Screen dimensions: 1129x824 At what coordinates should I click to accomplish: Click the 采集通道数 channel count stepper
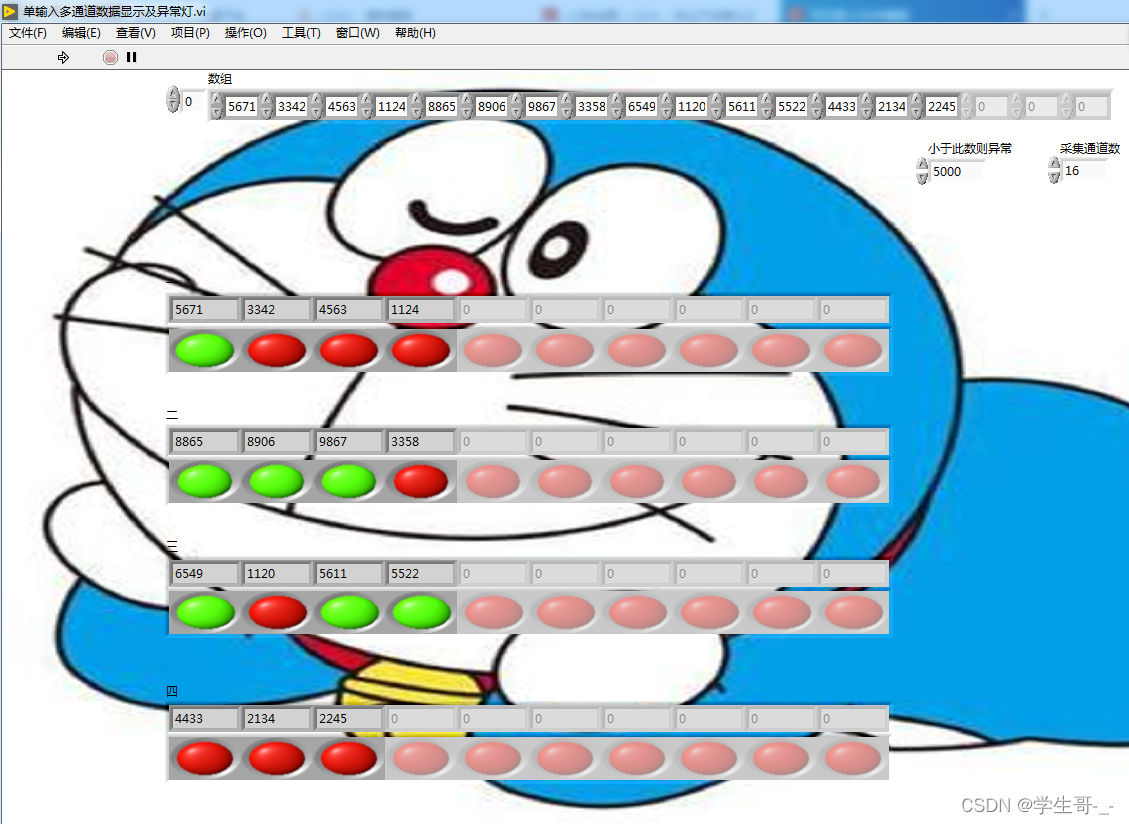click(1054, 171)
